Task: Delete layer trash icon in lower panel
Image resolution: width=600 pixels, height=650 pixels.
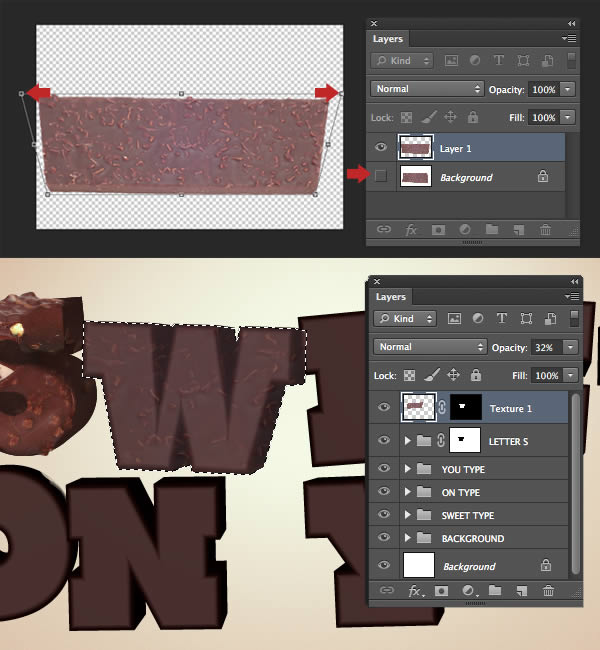Action: coord(548,590)
